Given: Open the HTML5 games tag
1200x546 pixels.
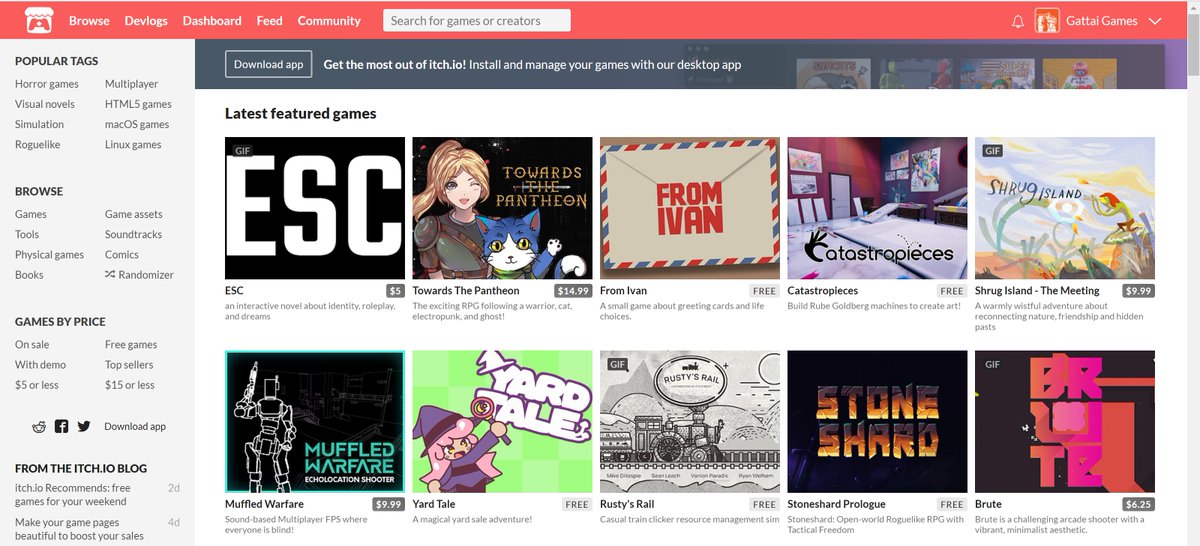Looking at the screenshot, I should (x=138, y=104).
